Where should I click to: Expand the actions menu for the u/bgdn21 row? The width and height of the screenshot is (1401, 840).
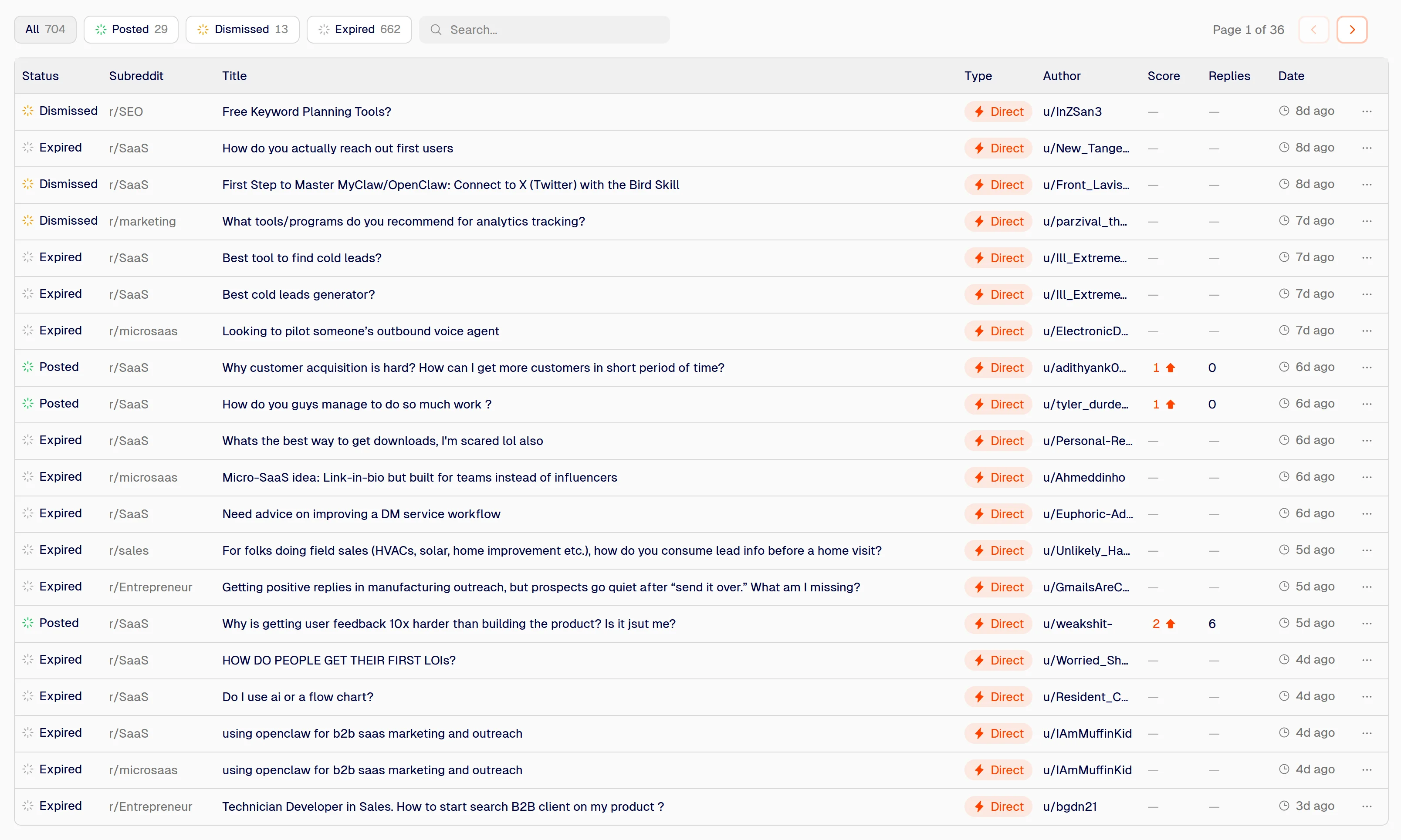click(1367, 806)
